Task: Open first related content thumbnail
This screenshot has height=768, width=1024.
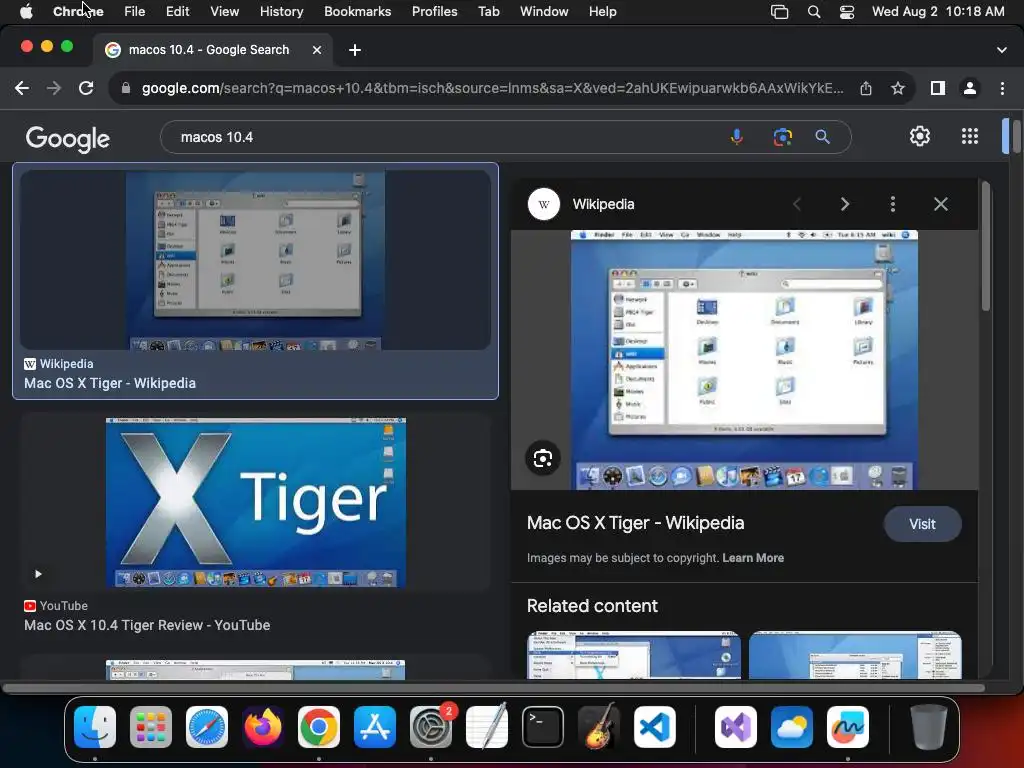Action: (633, 655)
